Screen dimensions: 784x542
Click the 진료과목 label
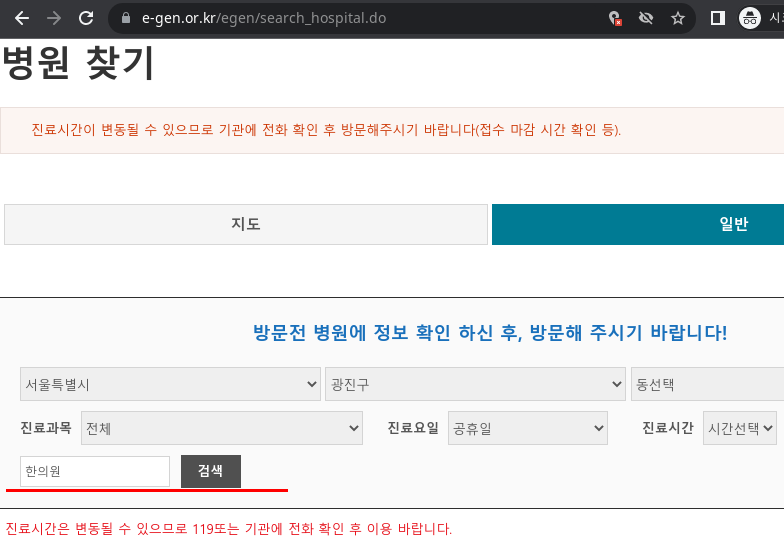point(46,428)
